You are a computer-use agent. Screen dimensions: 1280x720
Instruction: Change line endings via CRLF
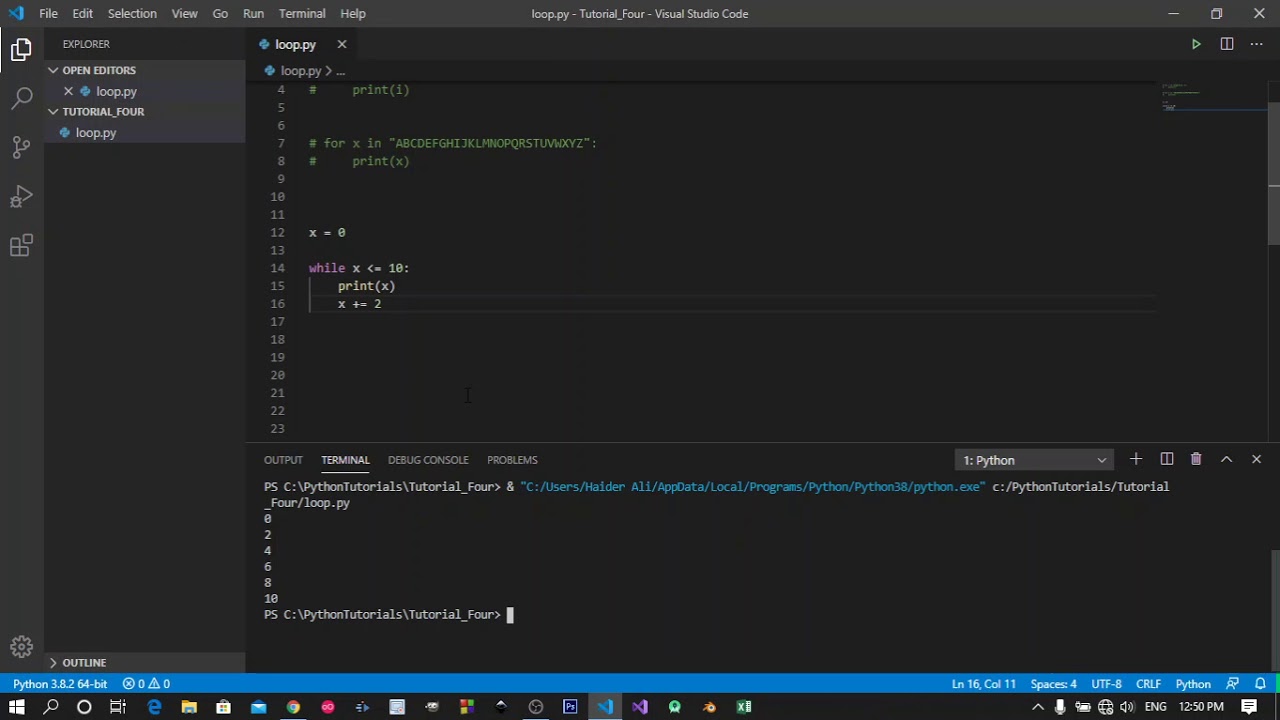1148,684
